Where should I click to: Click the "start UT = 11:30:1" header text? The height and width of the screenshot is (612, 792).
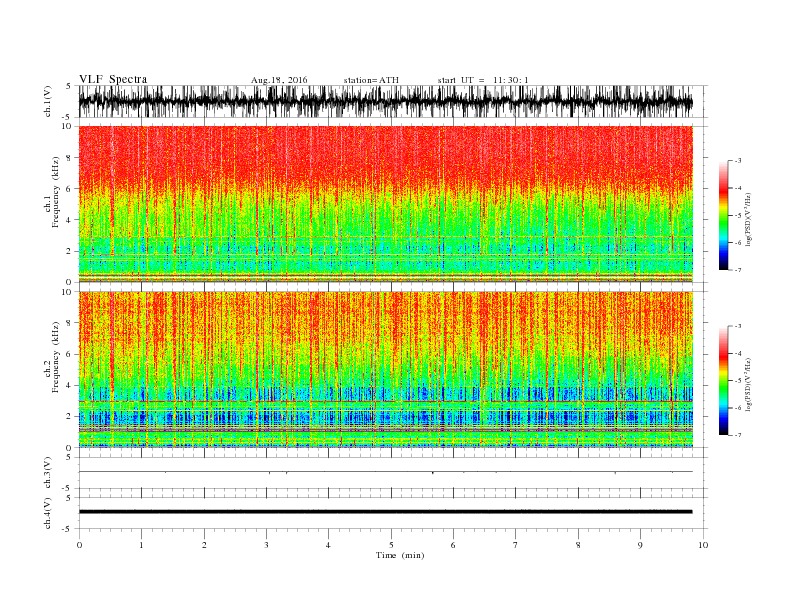coord(483,80)
